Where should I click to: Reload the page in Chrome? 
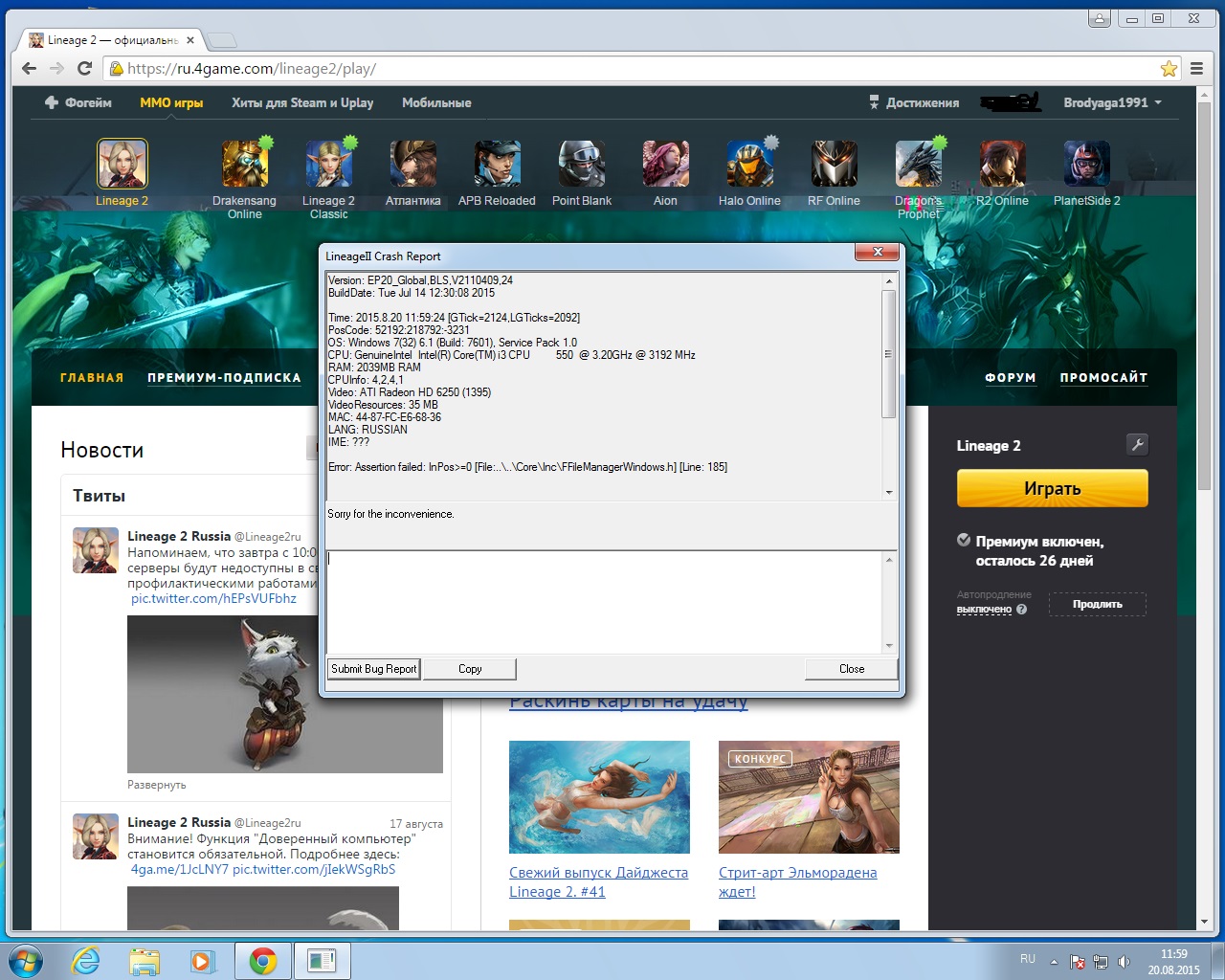(84, 69)
